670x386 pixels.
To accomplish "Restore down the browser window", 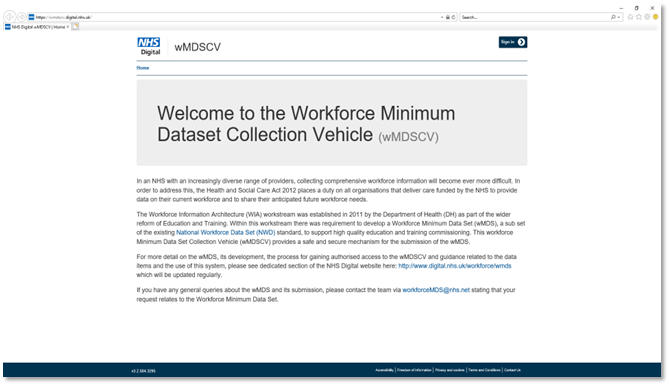I will 636,8.
